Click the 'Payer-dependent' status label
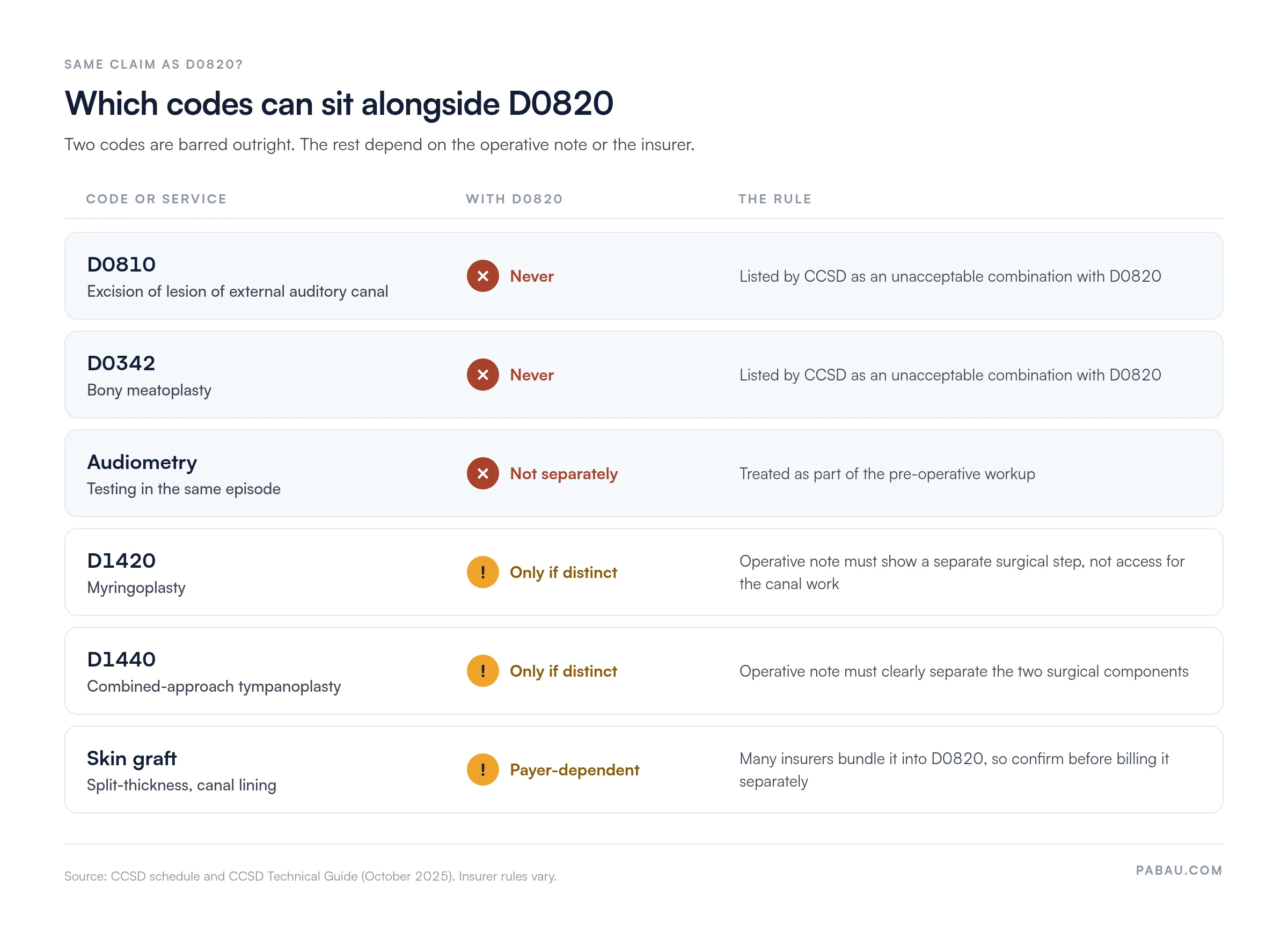 tap(574, 771)
